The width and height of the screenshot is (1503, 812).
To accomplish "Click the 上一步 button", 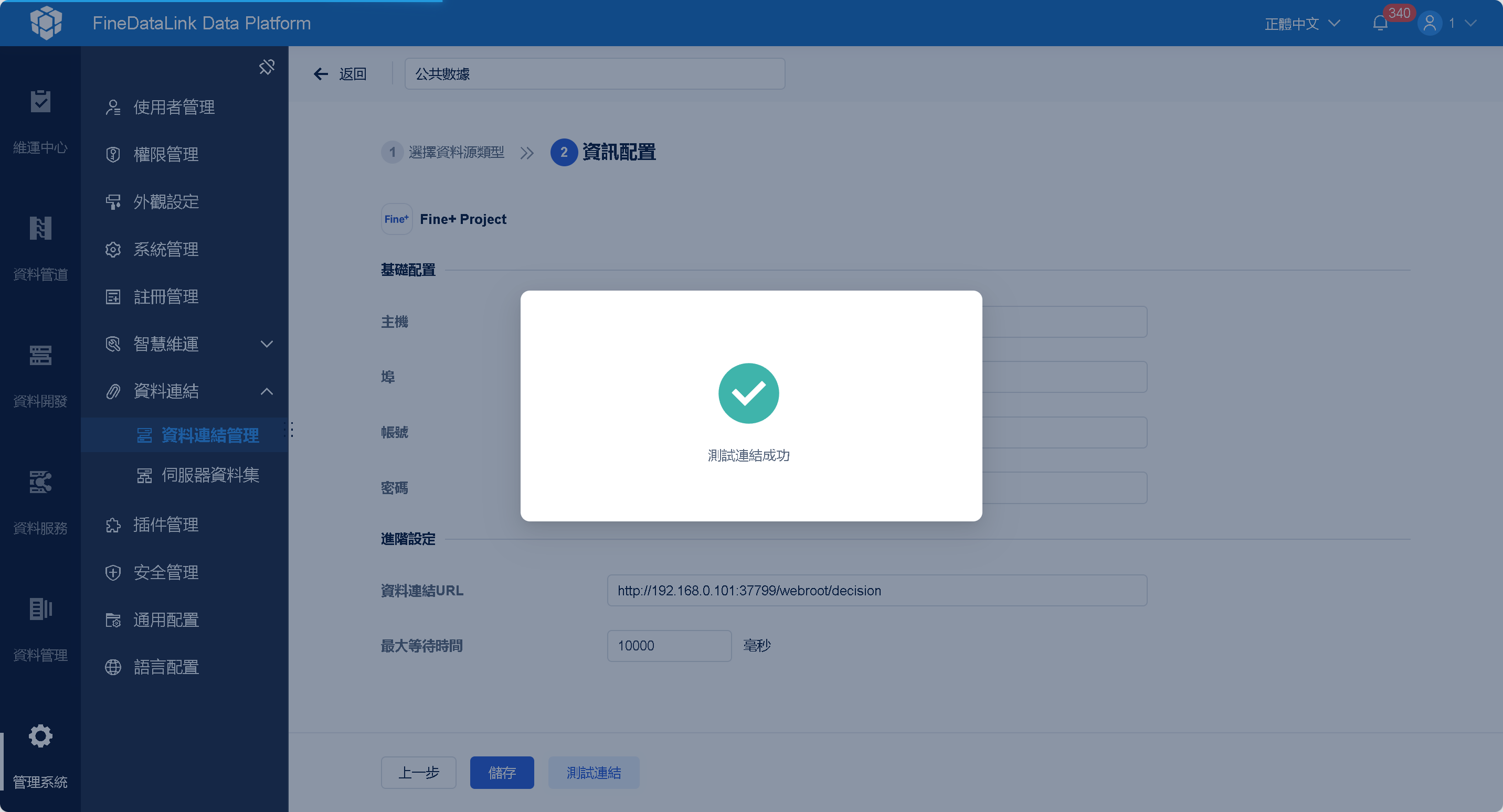I will (418, 772).
